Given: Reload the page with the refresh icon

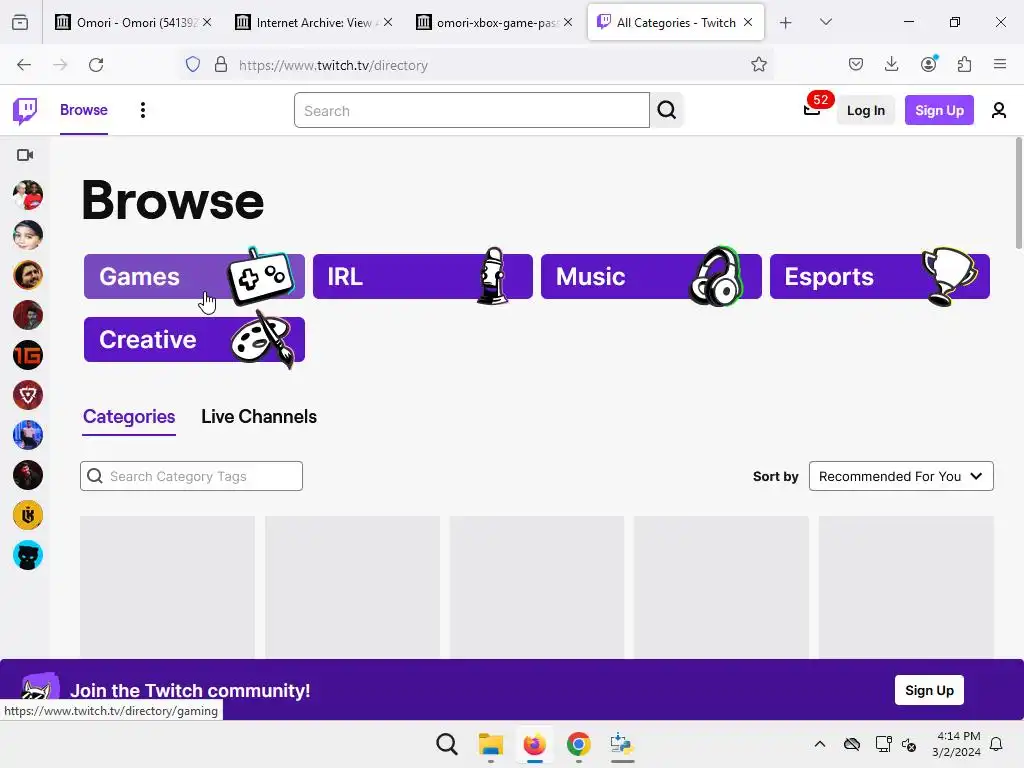Looking at the screenshot, I should 96,65.
